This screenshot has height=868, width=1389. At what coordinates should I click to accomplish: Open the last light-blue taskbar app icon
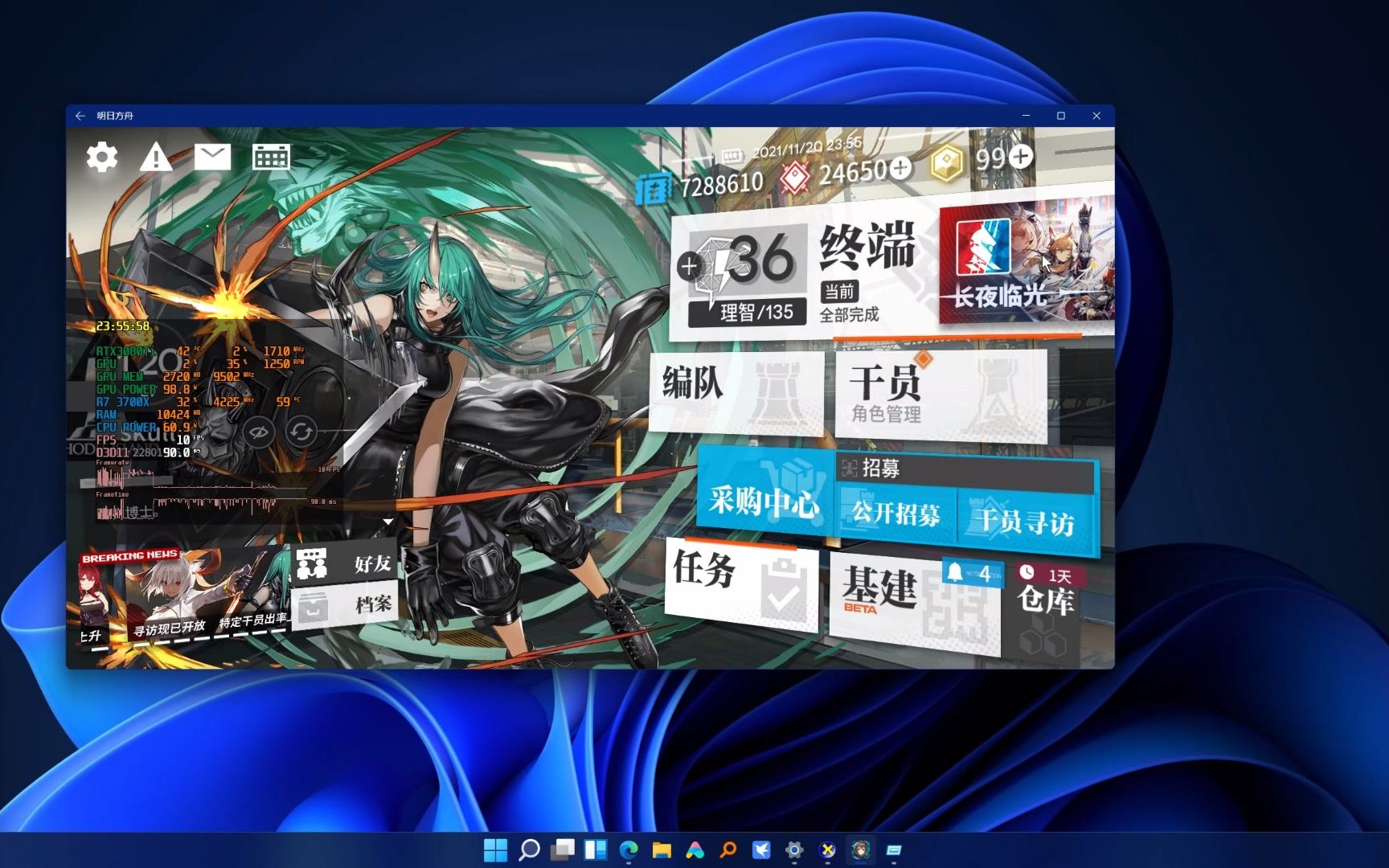tap(894, 850)
